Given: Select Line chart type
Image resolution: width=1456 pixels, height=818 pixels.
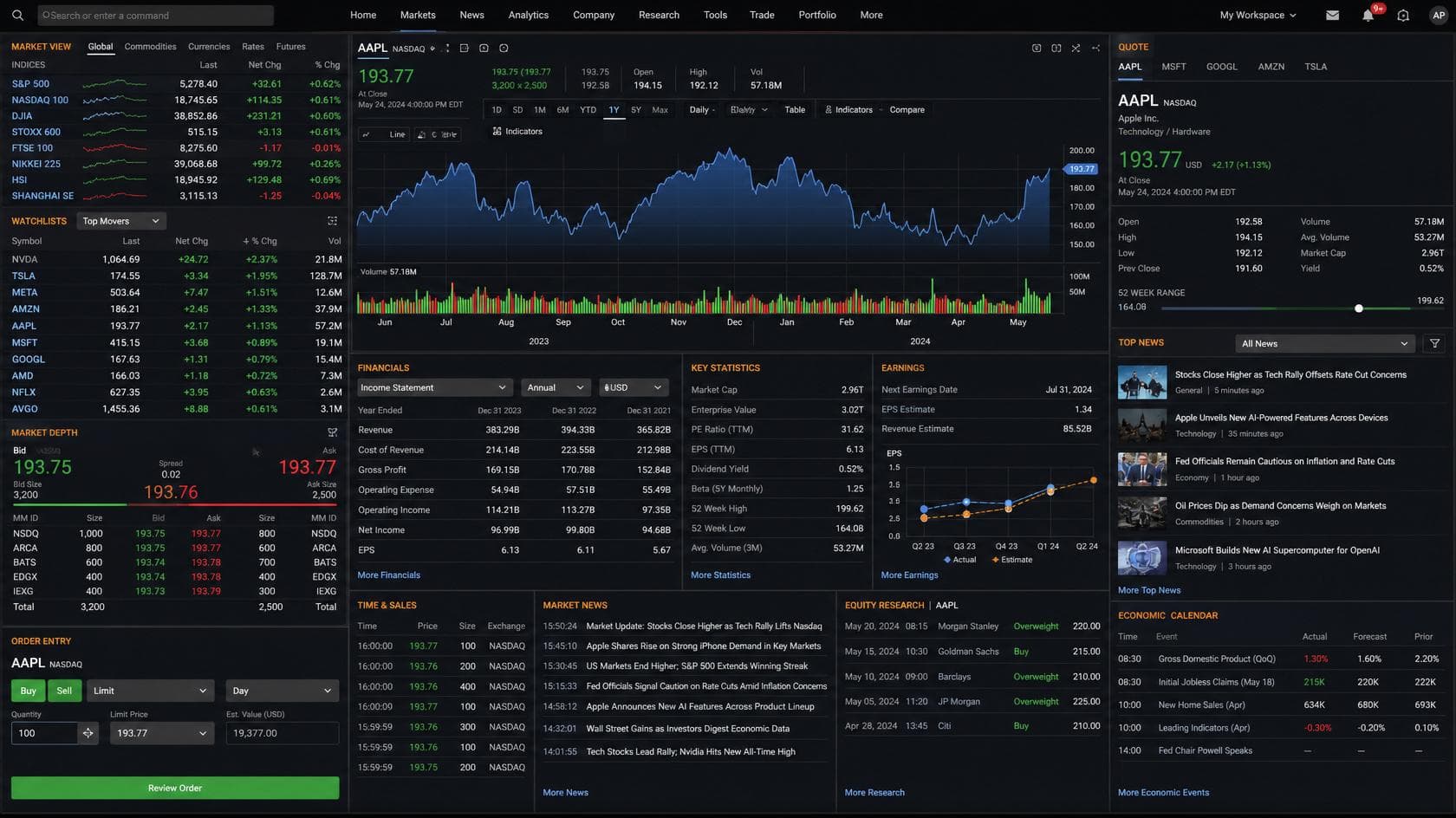Looking at the screenshot, I should 385,134.
